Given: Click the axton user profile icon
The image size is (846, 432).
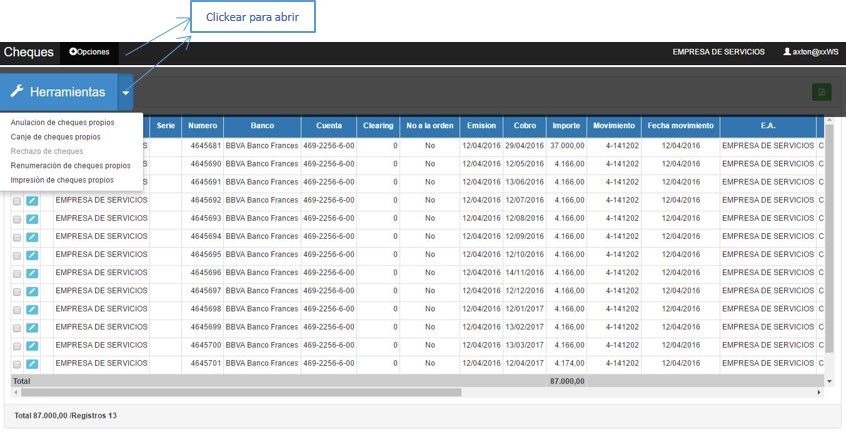Looking at the screenshot, I should point(787,51).
